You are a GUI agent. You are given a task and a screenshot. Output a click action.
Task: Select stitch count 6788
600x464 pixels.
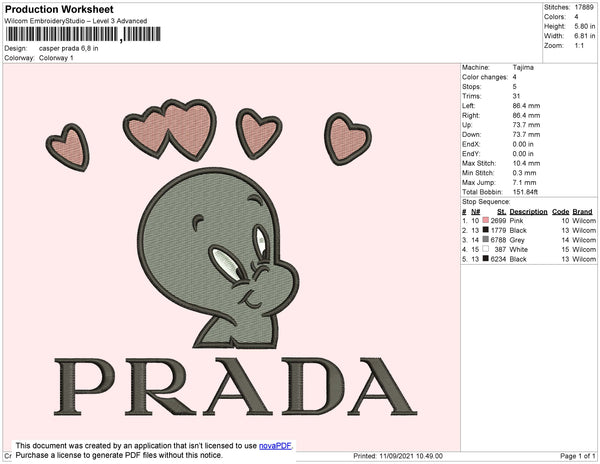click(498, 240)
